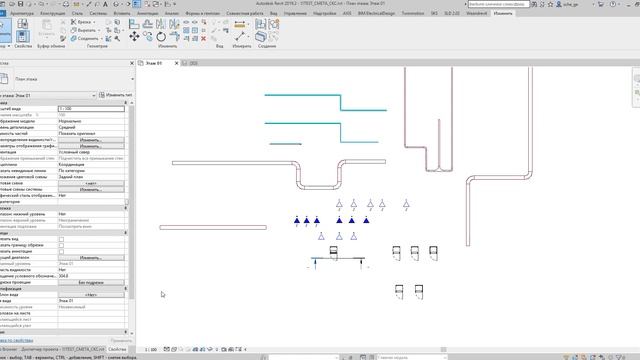This screenshot has width=640, height=360.
Task: Open the BIM Electrical Design ribbon tab
Action: pos(376,13)
